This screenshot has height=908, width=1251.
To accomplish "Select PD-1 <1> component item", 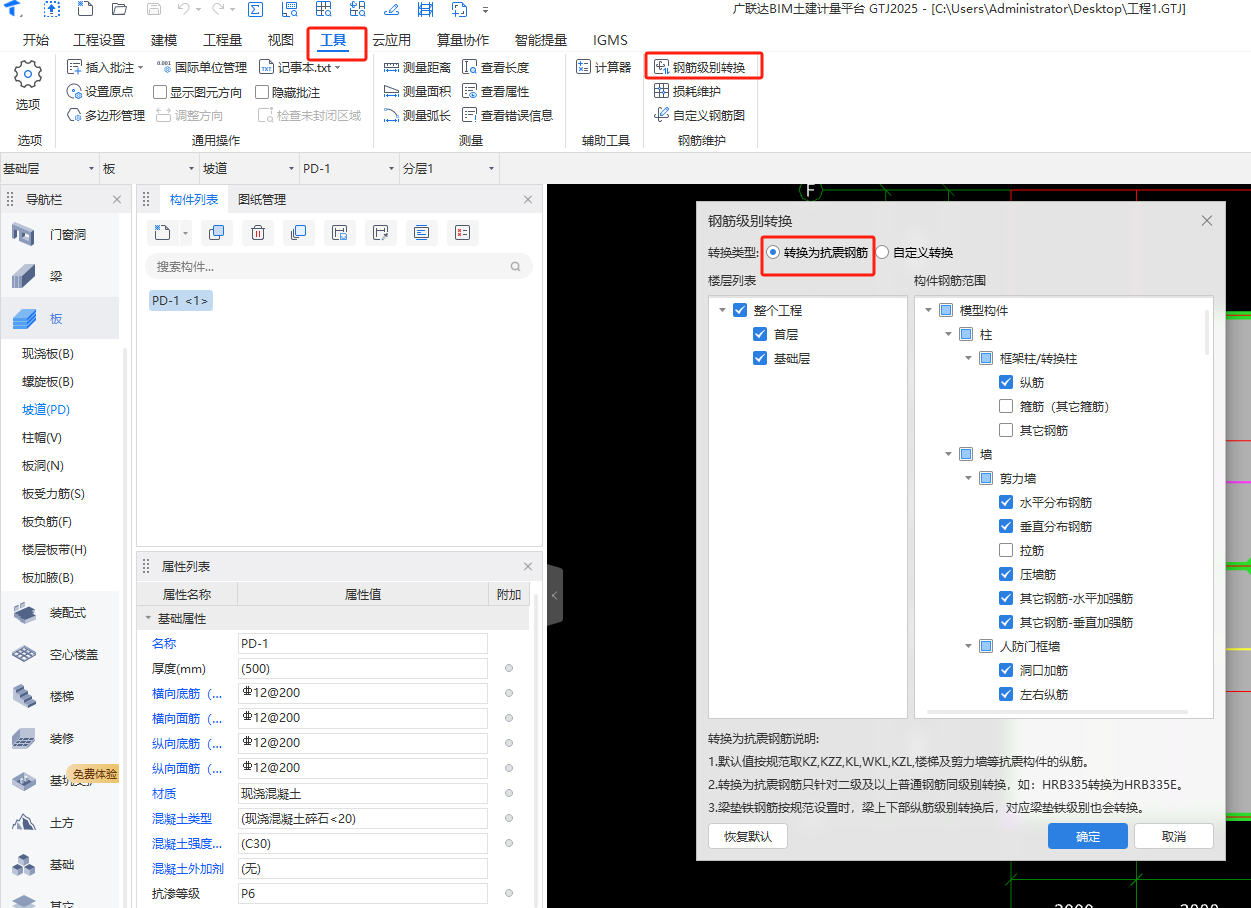I will pyautogui.click(x=181, y=300).
